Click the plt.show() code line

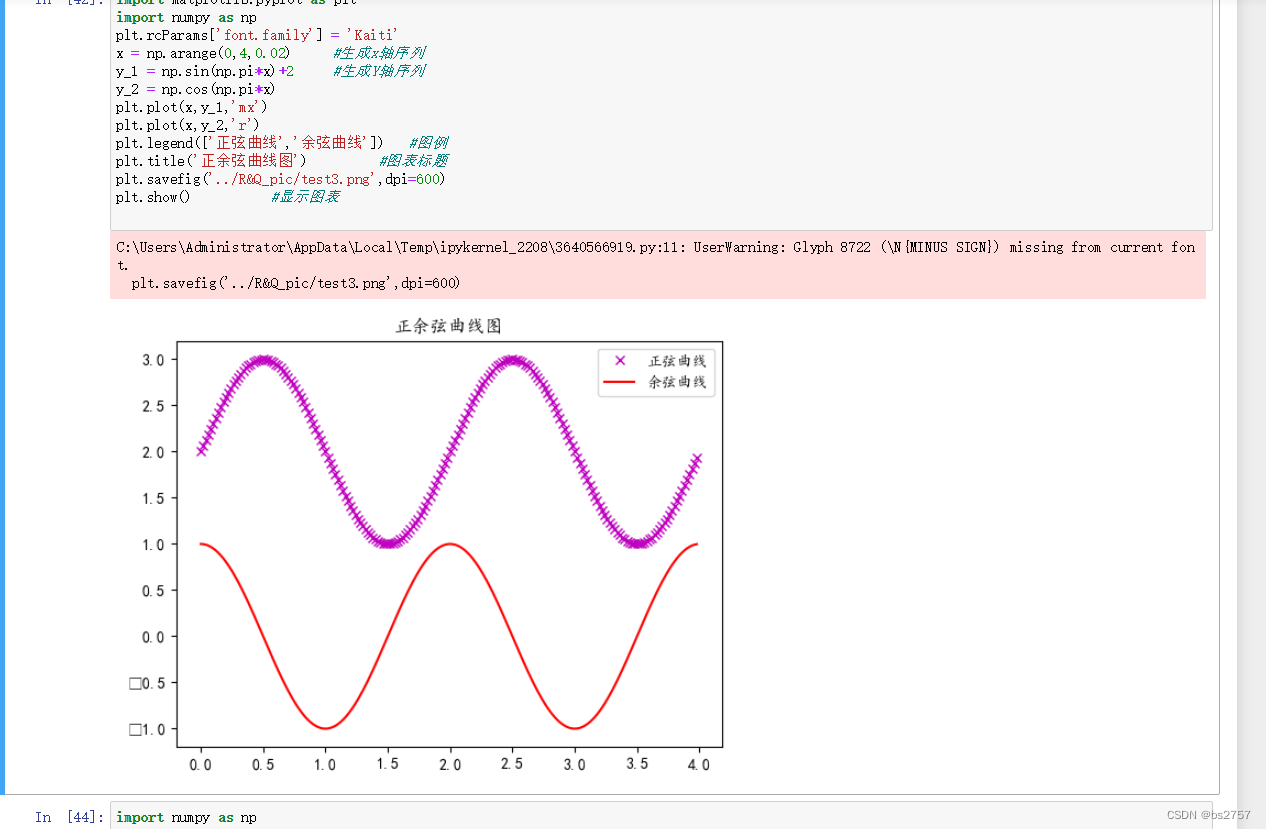(x=227, y=197)
